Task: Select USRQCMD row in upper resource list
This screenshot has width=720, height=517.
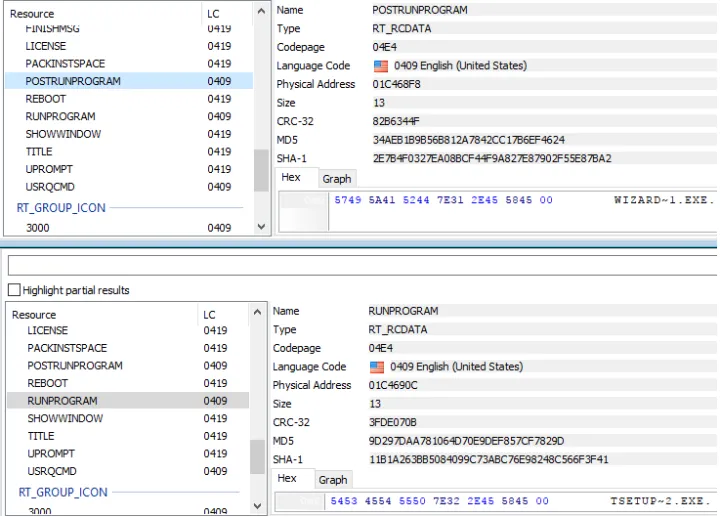Action: point(129,187)
